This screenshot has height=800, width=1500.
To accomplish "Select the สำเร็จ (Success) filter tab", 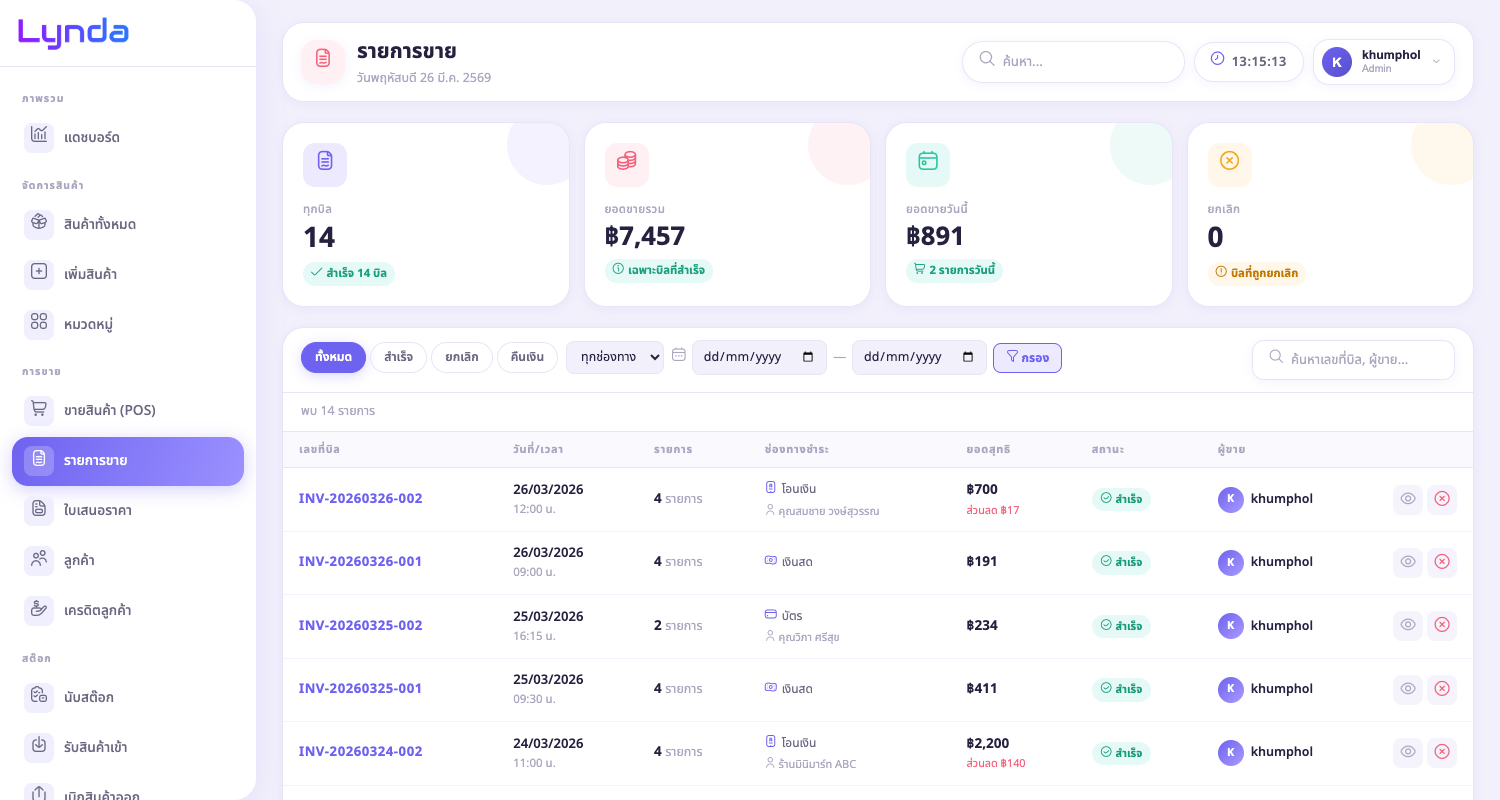I will point(398,357).
